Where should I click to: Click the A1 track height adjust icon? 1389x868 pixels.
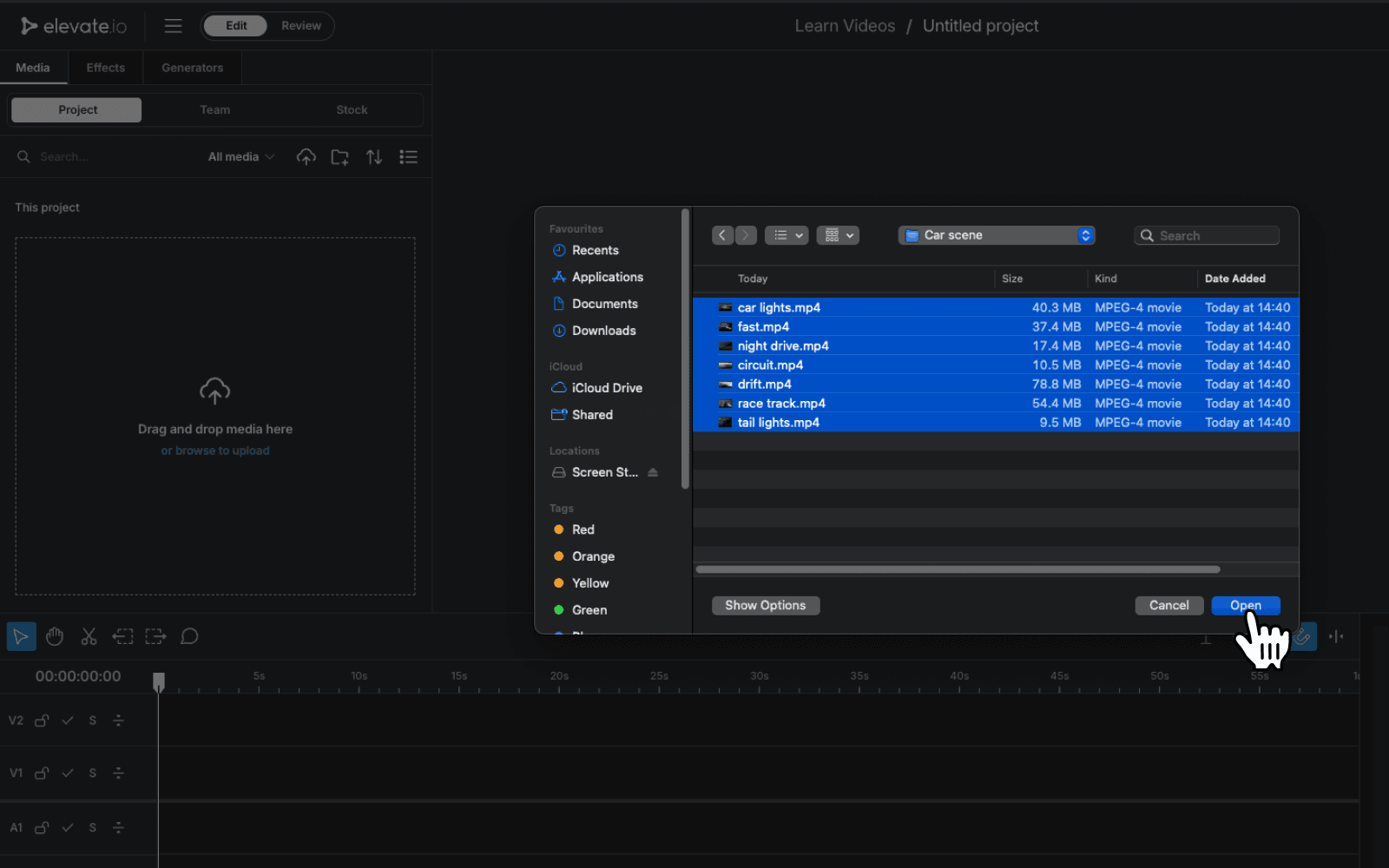pos(118,827)
